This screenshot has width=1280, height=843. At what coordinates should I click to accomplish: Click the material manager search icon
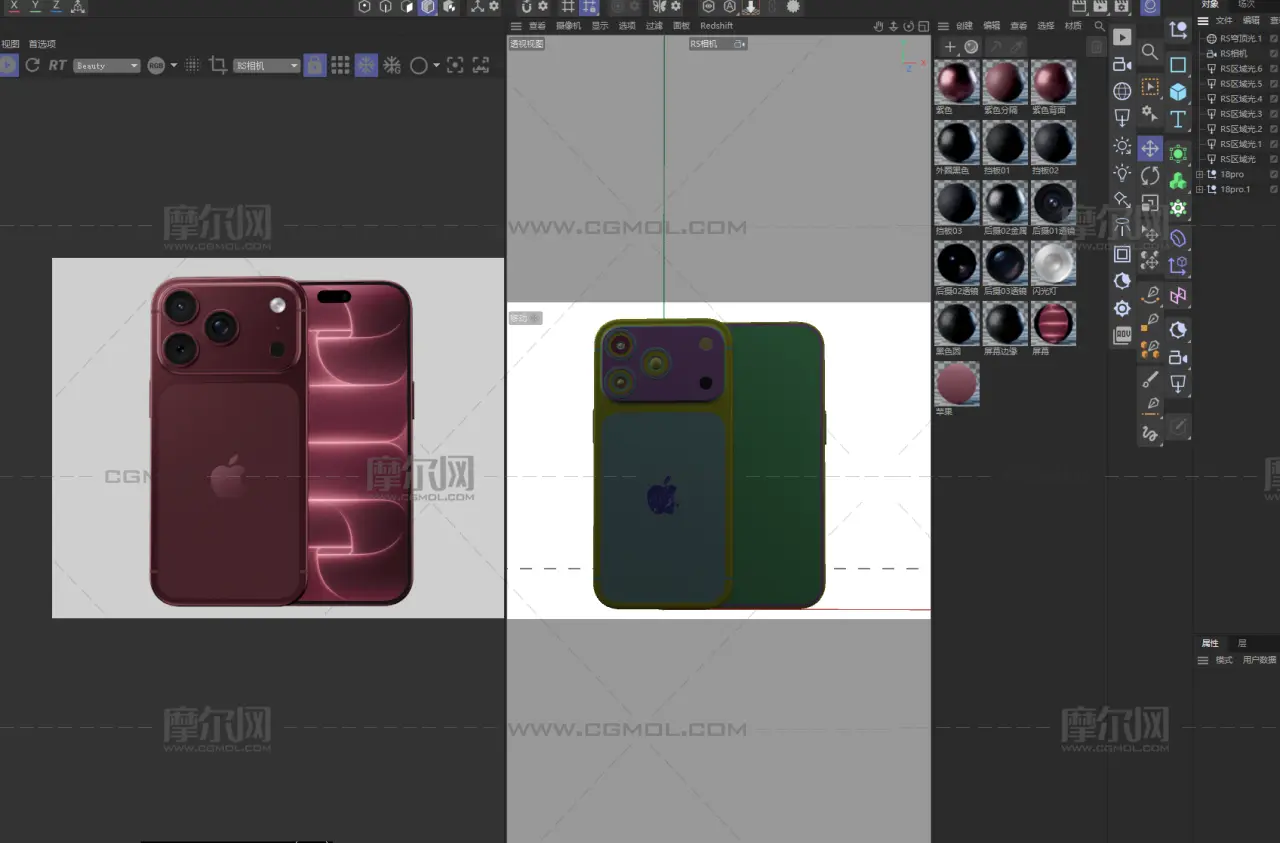[x=1100, y=26]
